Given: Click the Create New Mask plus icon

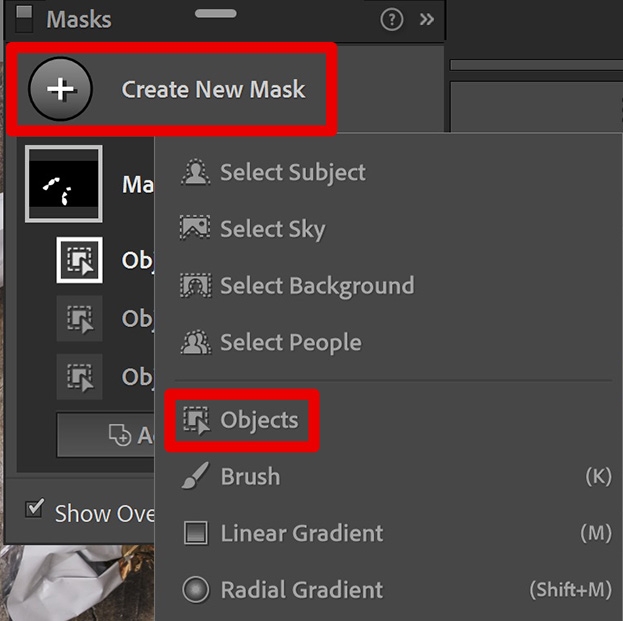Looking at the screenshot, I should click(60, 89).
